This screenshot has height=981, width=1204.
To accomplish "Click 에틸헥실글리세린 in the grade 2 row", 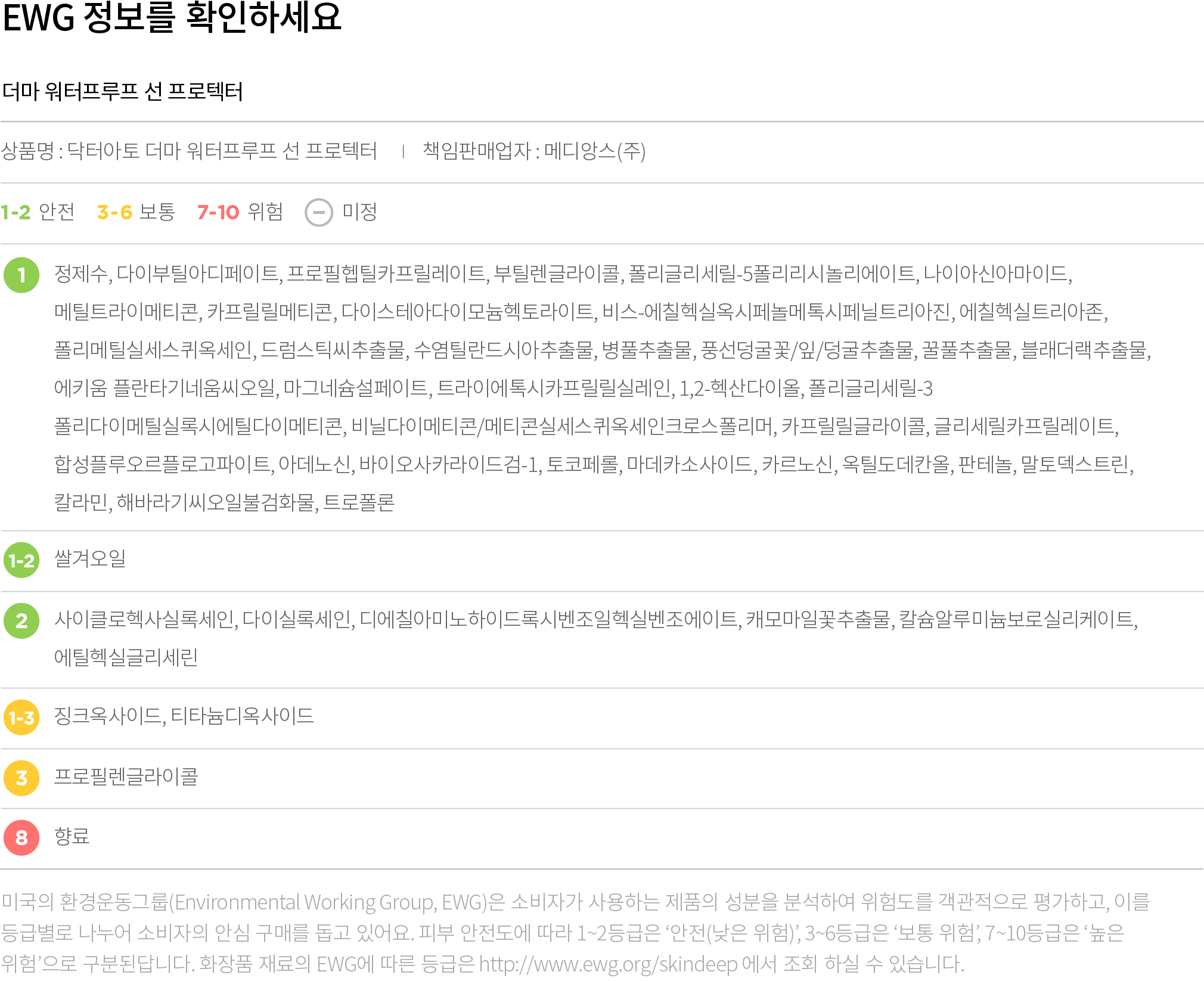I will tap(126, 657).
